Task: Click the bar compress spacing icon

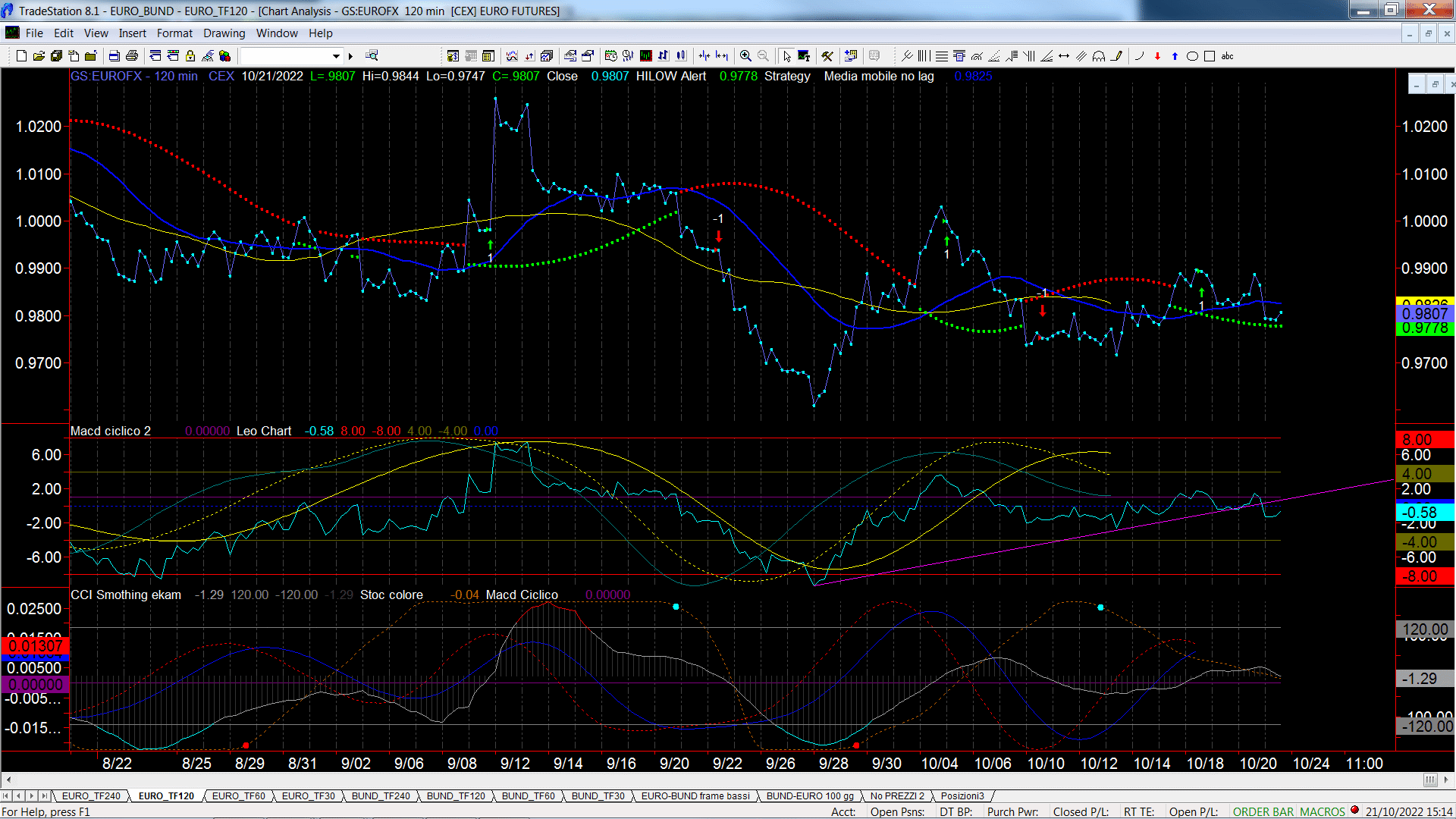Action: click(704, 55)
